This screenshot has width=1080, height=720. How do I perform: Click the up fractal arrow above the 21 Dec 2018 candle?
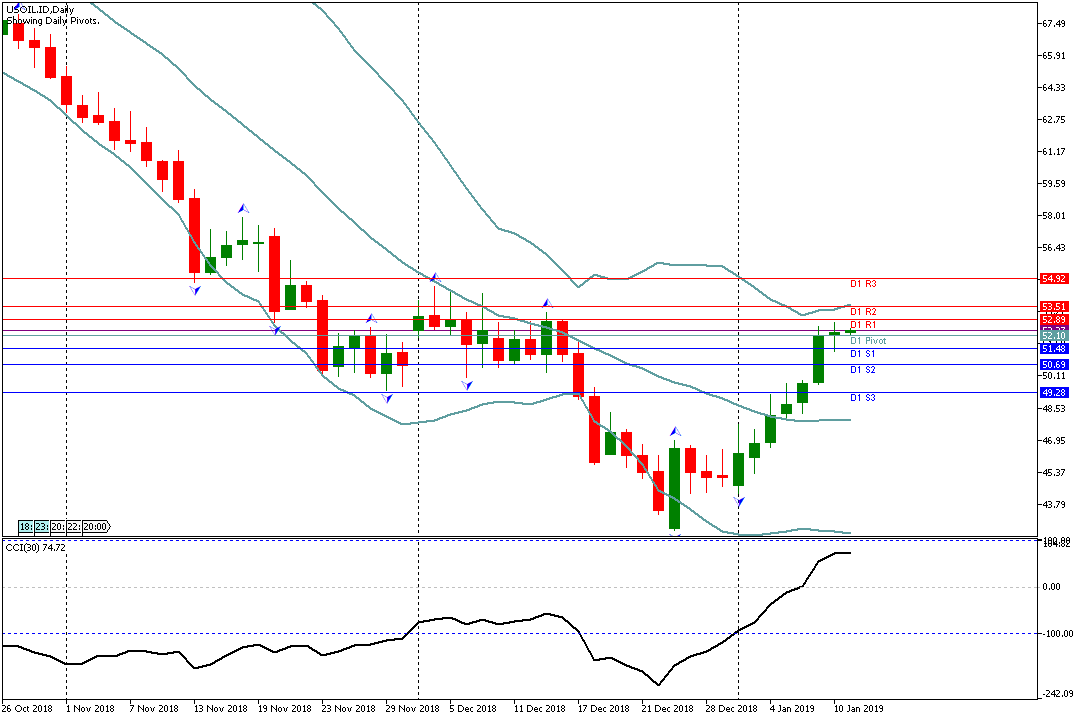[676, 432]
